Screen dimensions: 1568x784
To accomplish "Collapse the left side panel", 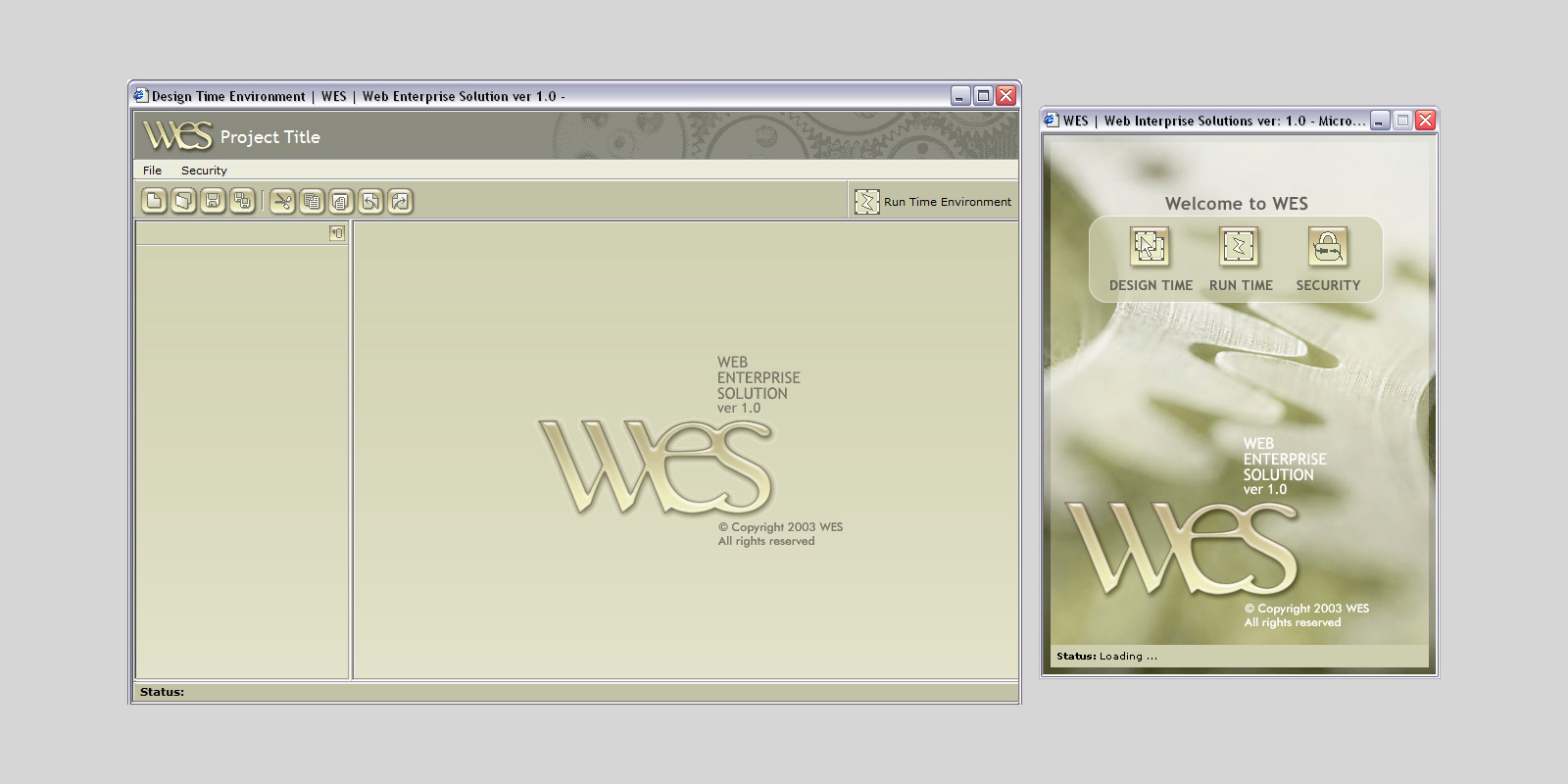I will coord(337,233).
